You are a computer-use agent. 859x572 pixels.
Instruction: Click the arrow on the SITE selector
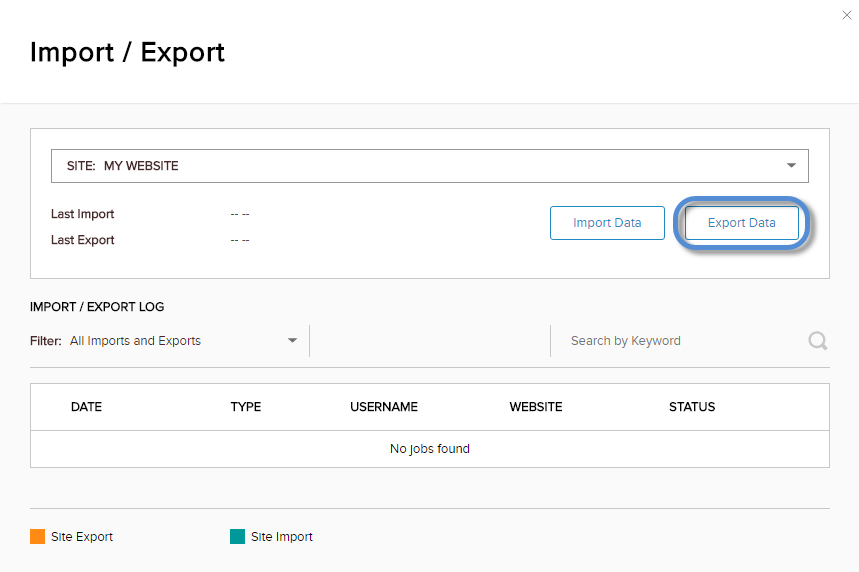pos(791,166)
